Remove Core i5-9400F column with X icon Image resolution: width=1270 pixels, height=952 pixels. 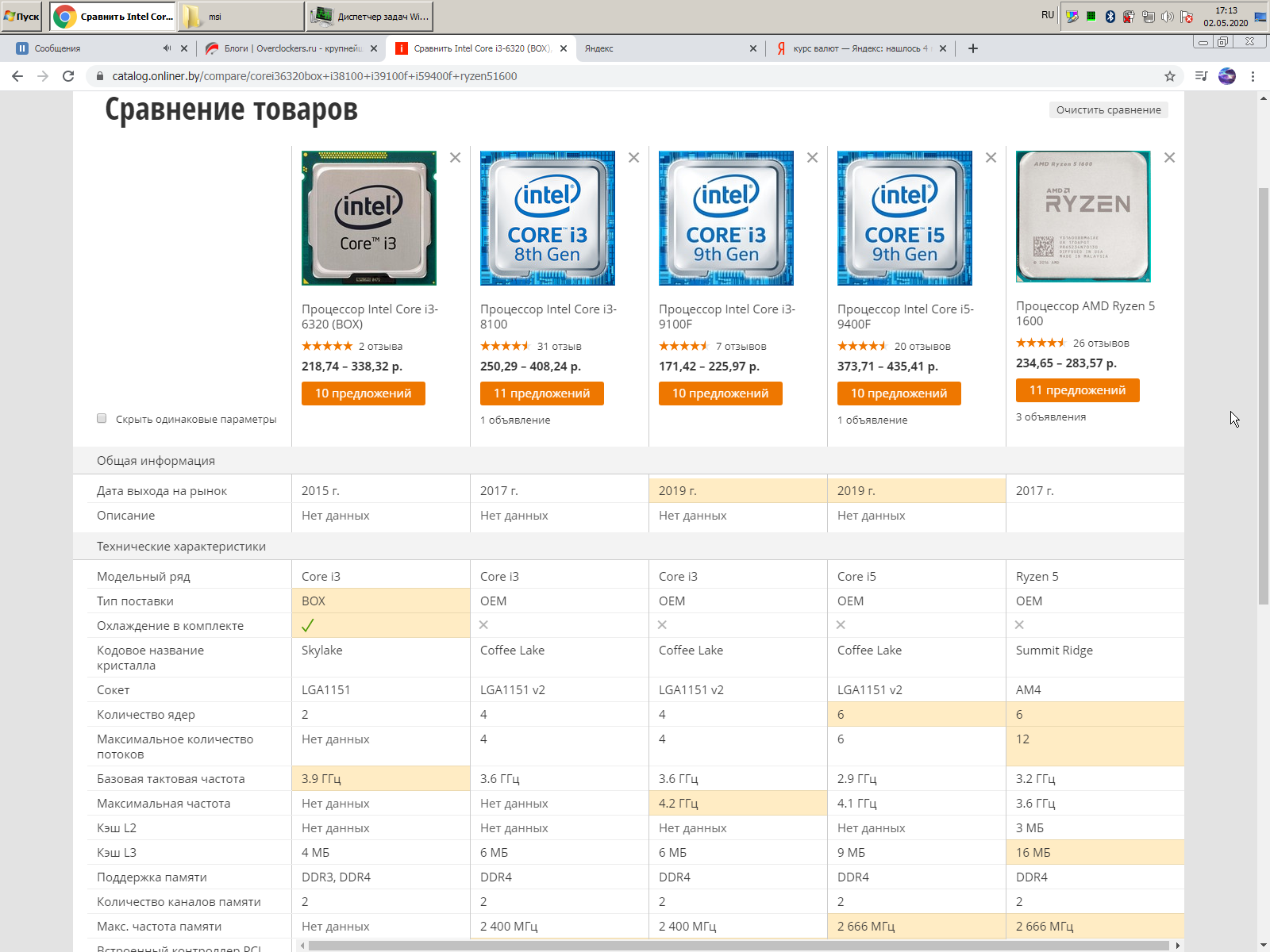point(991,158)
